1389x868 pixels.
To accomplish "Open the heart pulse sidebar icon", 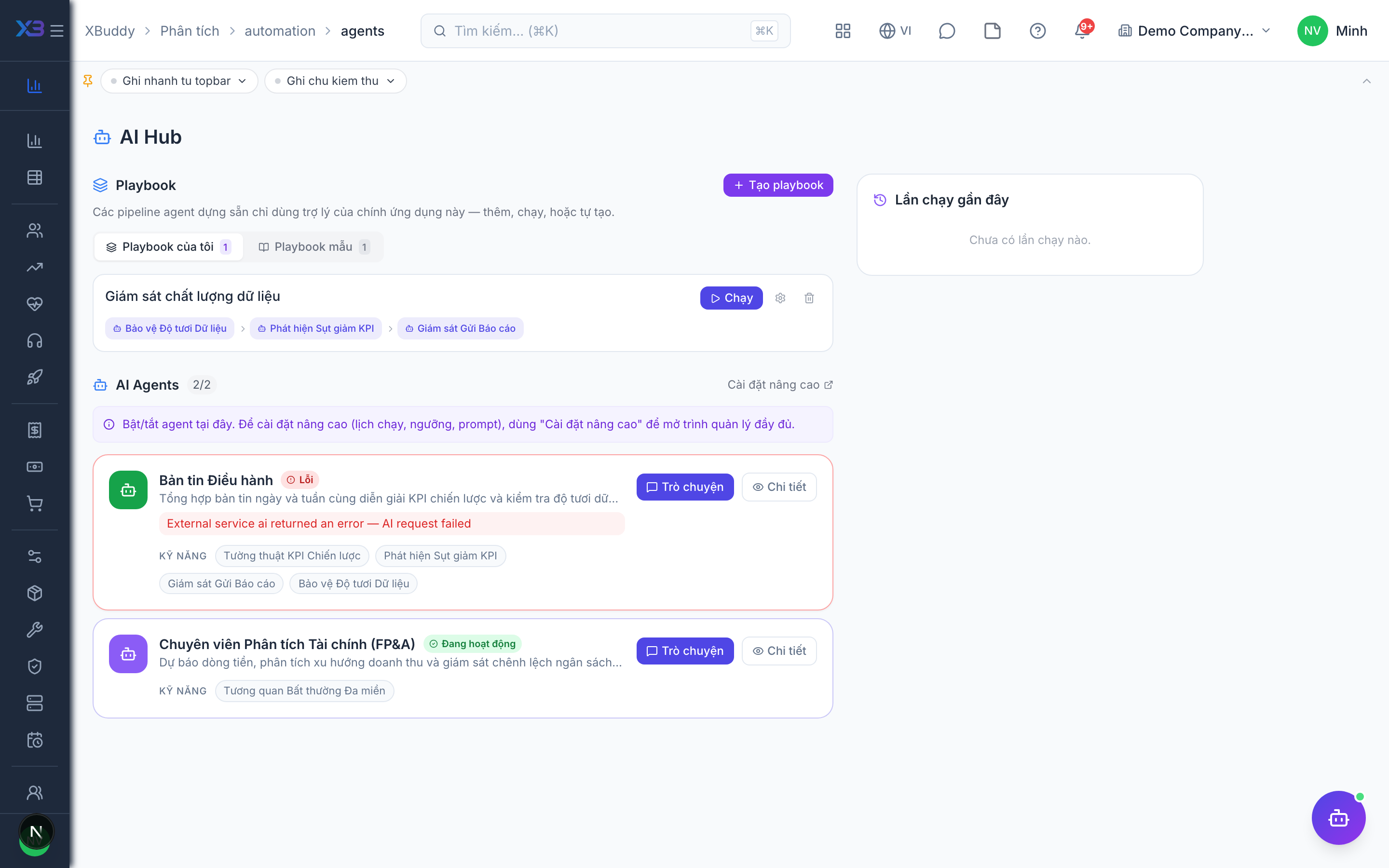I will (x=34, y=304).
